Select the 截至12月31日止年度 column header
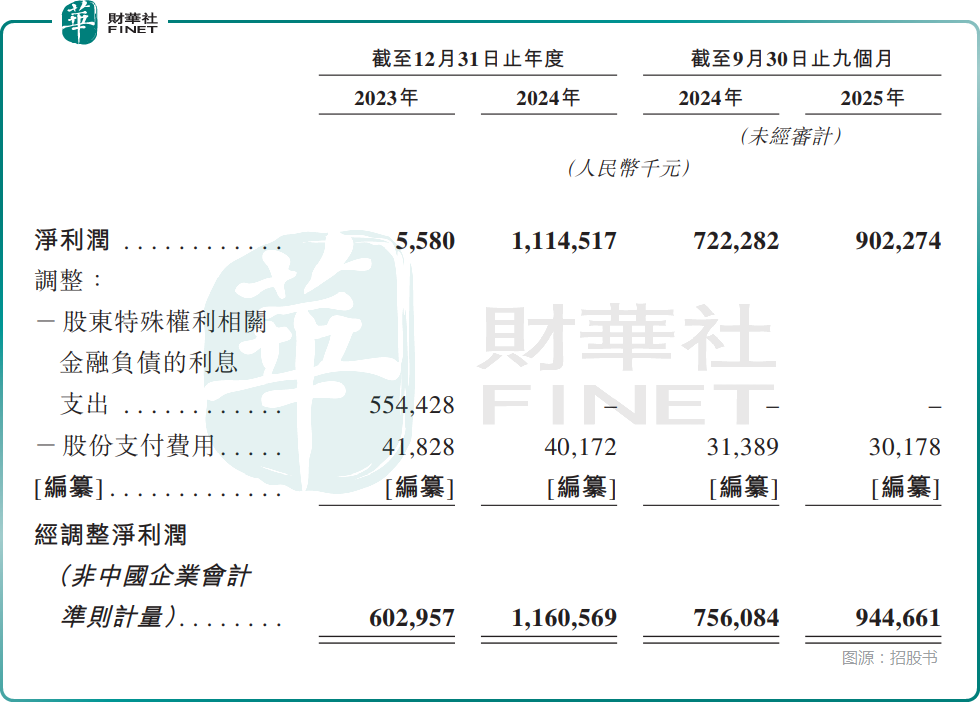 click(x=468, y=59)
